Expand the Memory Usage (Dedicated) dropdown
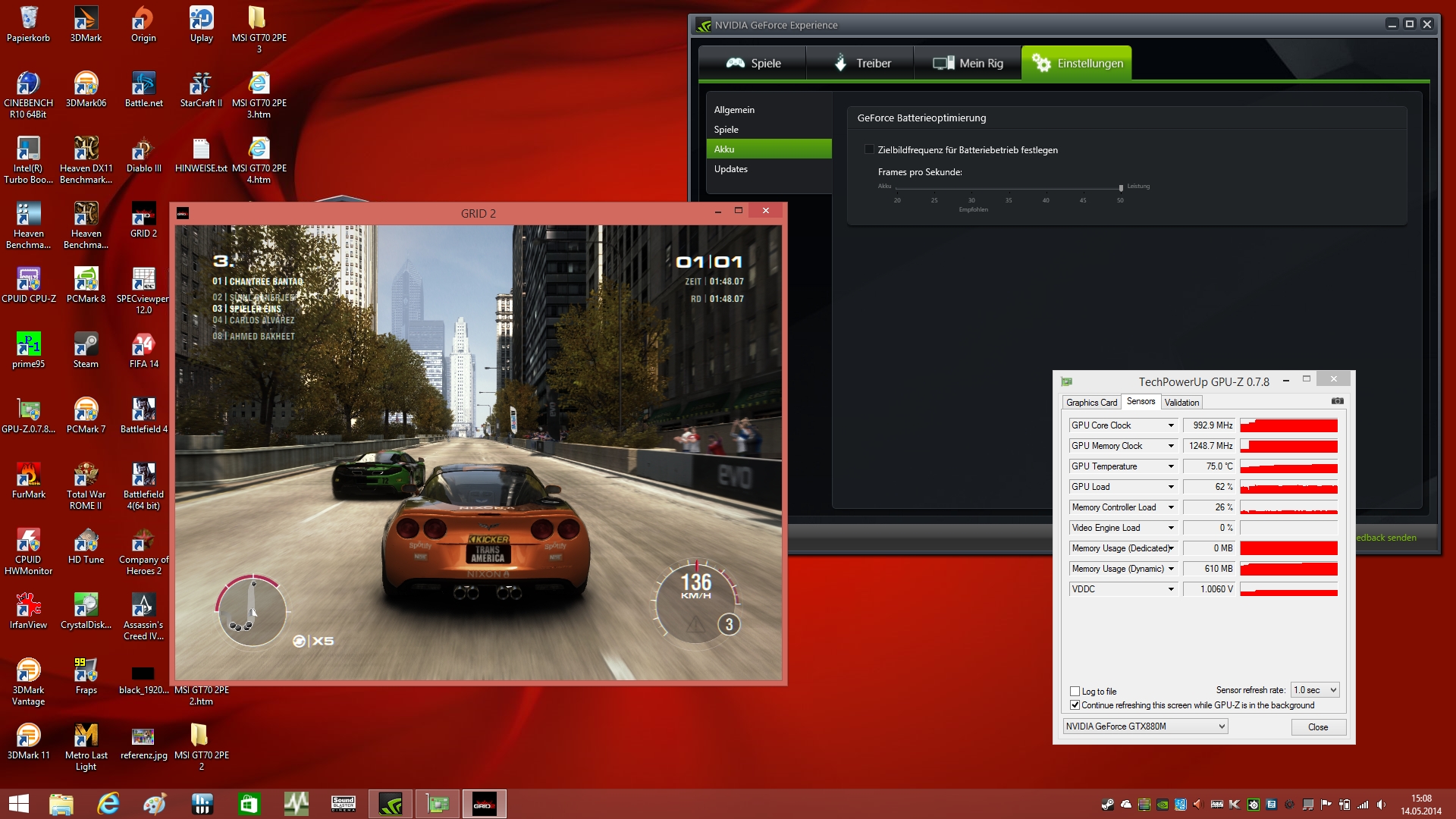This screenshot has height=819, width=1456. 1171,548
